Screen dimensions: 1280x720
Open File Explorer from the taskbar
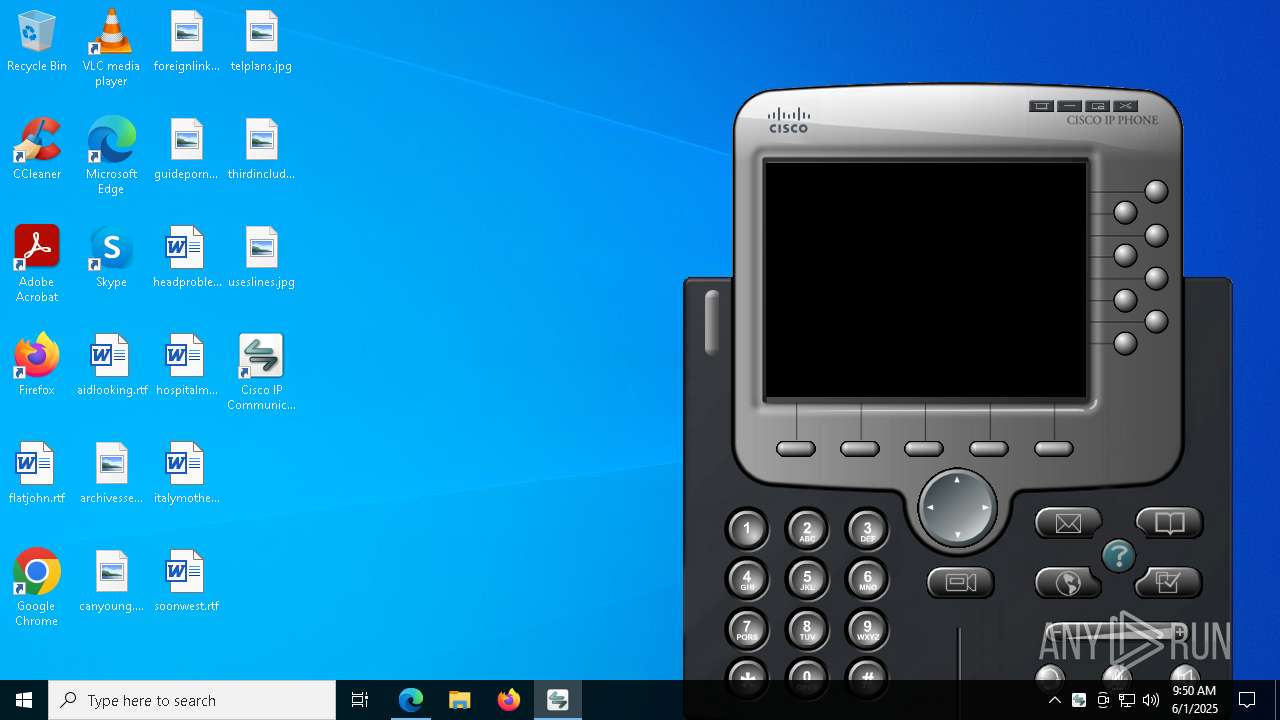click(x=460, y=700)
